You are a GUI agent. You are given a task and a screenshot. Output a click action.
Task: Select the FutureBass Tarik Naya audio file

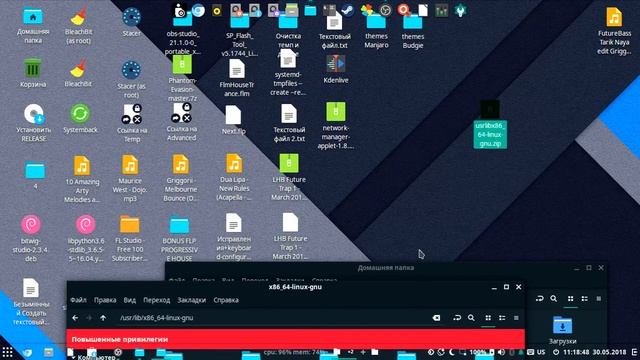pos(614,31)
